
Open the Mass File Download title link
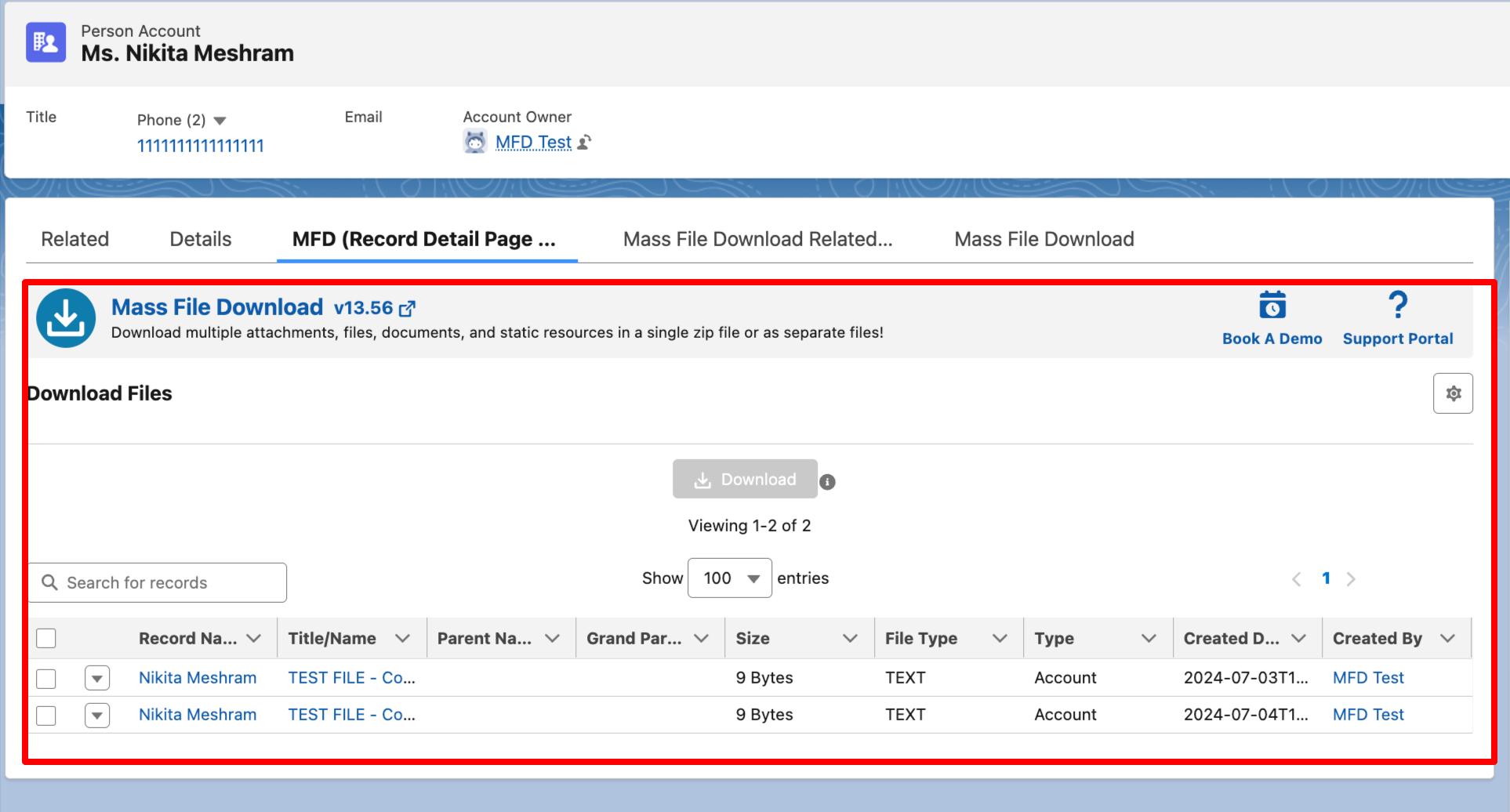pyautogui.click(x=217, y=307)
